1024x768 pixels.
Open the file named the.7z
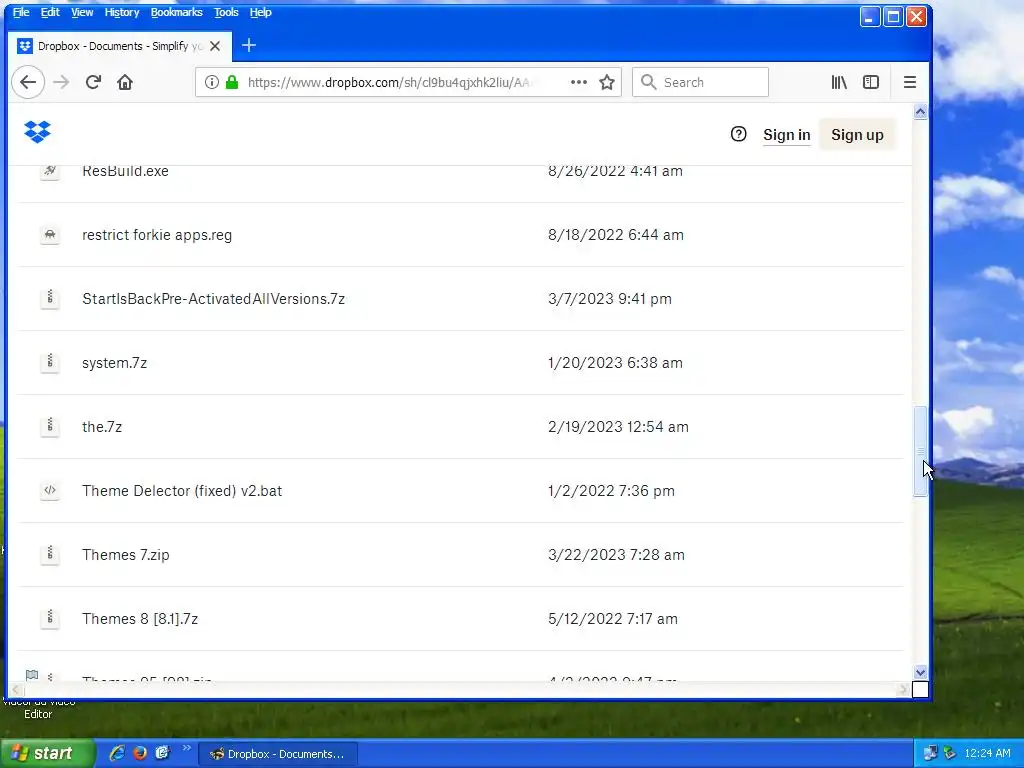point(102,427)
